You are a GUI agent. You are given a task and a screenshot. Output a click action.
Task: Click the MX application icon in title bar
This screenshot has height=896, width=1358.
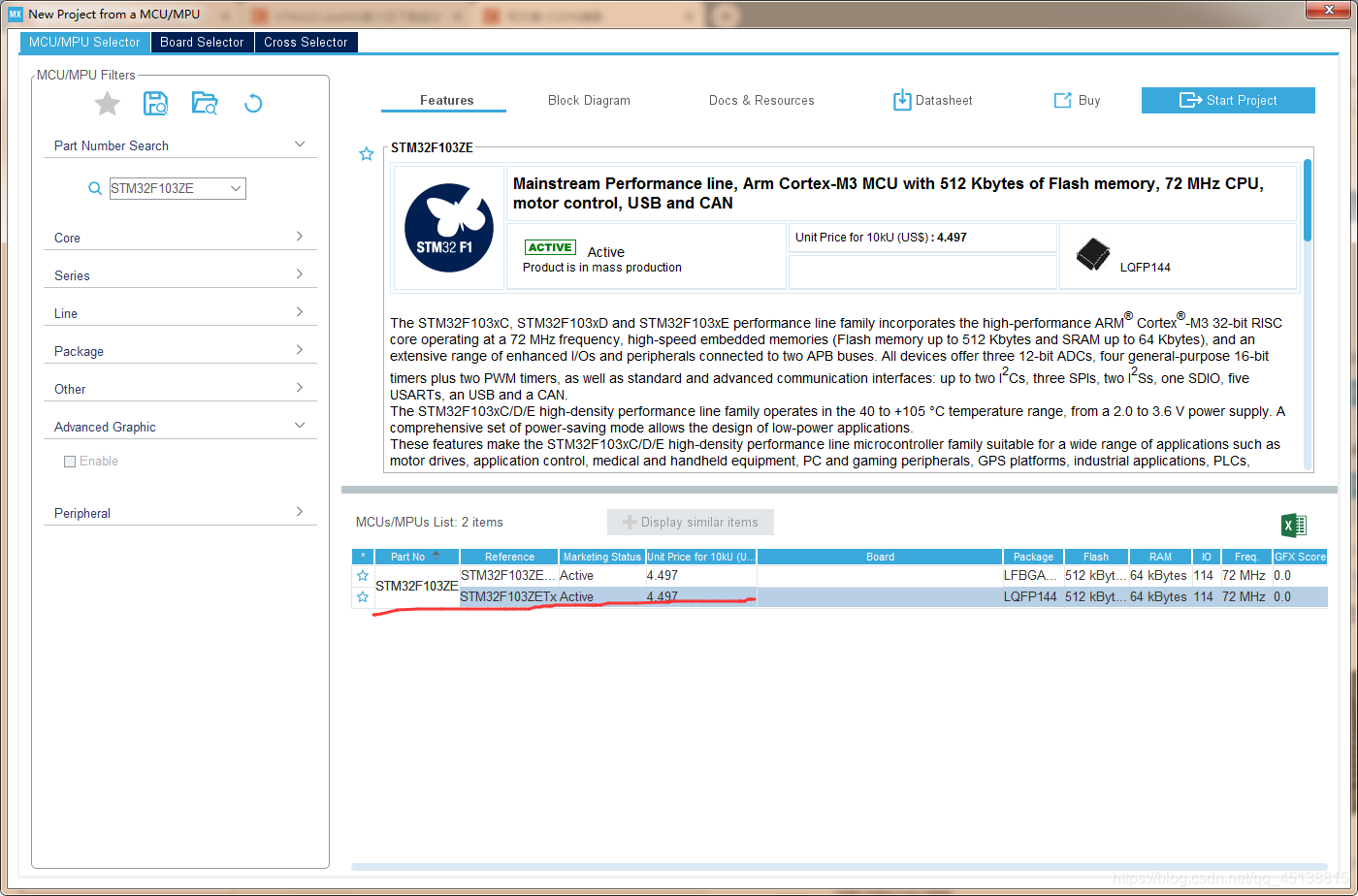(15, 14)
